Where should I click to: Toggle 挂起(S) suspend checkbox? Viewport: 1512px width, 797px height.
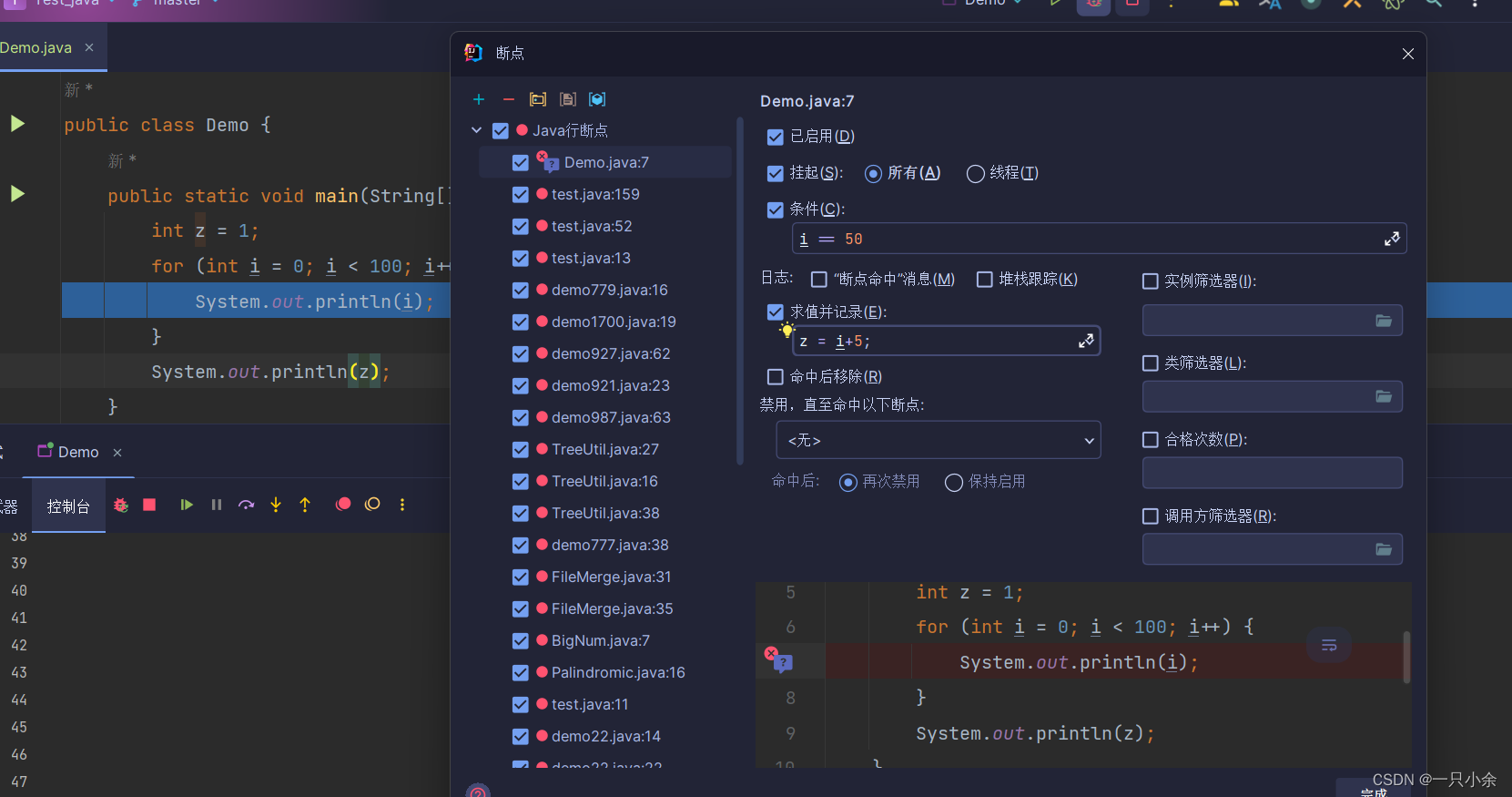click(776, 173)
